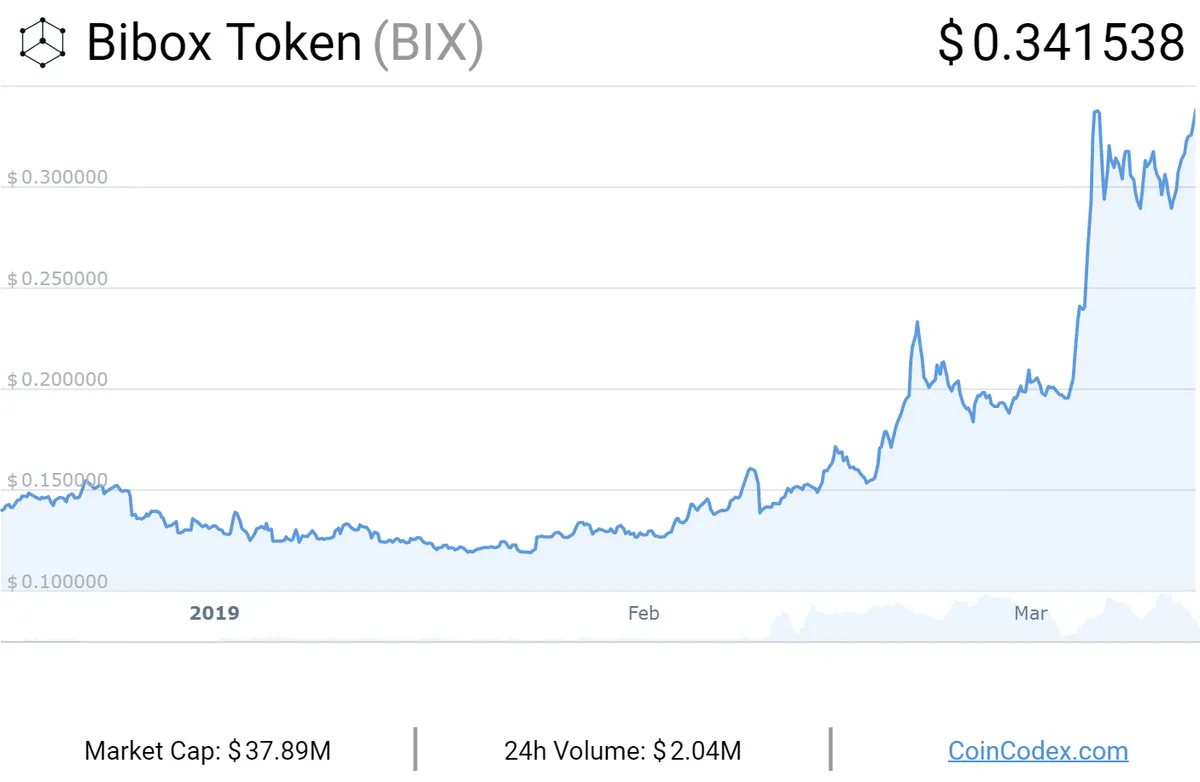Click the 2019 timeline label
The height and width of the screenshot is (782, 1200).
tap(214, 612)
